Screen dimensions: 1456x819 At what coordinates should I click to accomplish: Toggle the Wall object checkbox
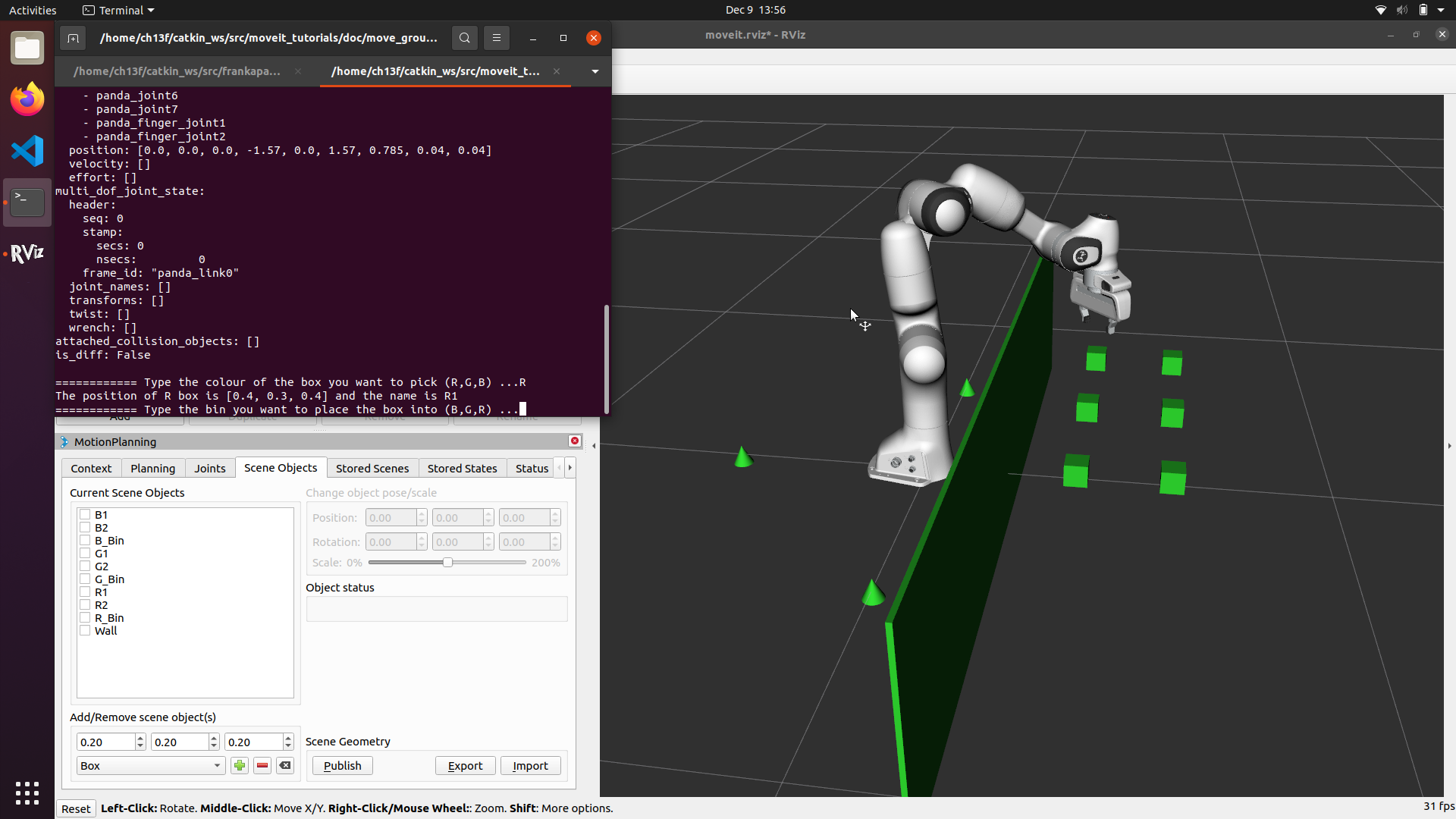(x=86, y=630)
